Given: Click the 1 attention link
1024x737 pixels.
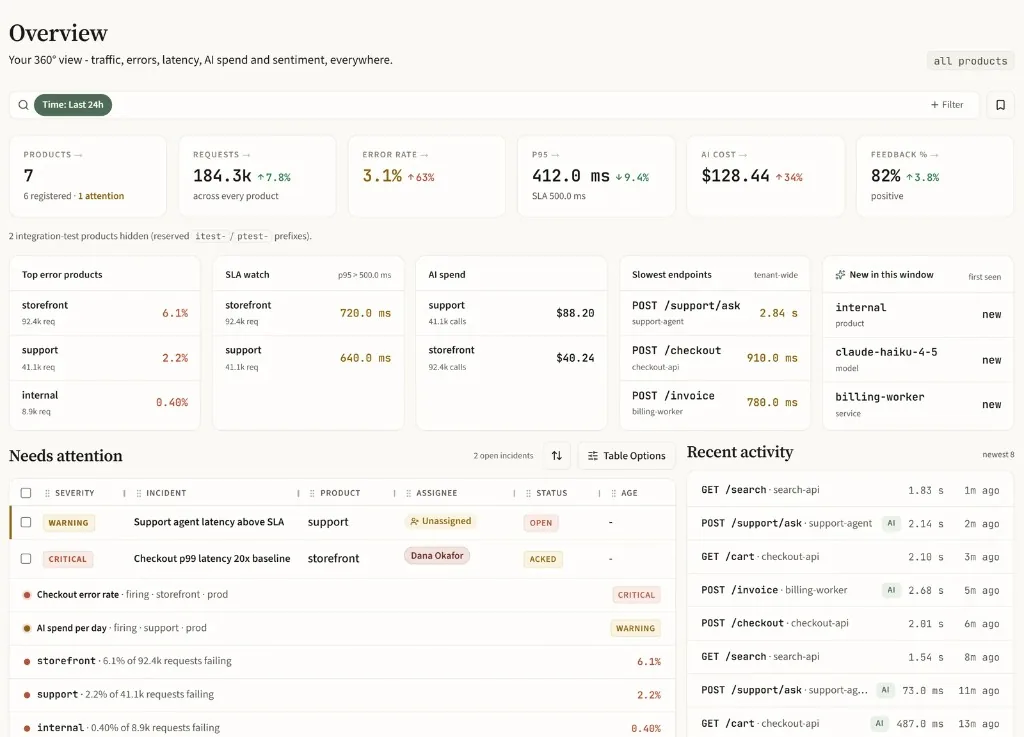Looking at the screenshot, I should tap(101, 196).
